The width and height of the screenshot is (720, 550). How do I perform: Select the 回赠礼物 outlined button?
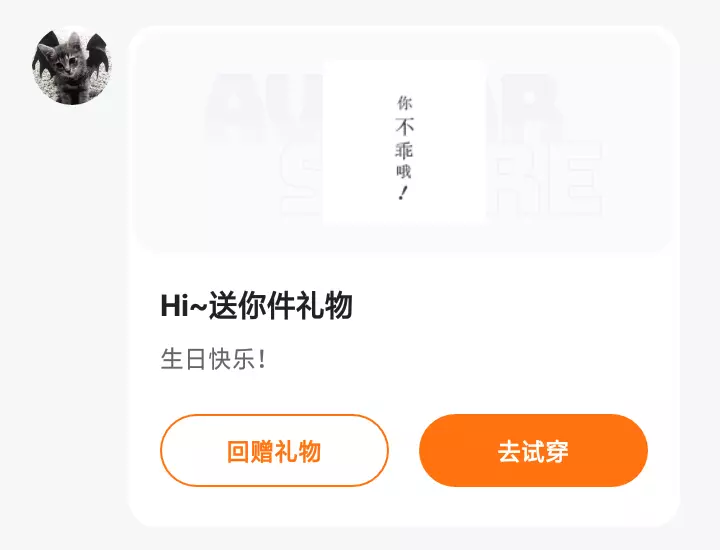274,450
